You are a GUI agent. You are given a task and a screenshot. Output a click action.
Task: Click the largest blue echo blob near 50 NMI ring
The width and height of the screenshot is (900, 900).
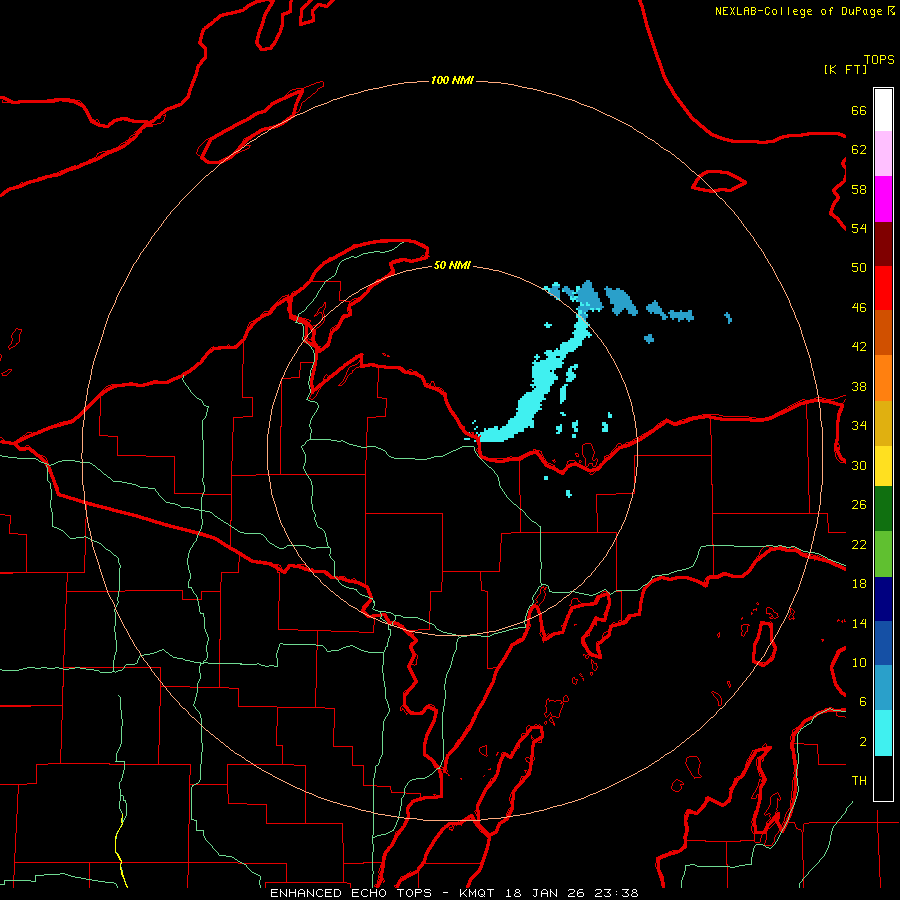click(x=590, y=297)
